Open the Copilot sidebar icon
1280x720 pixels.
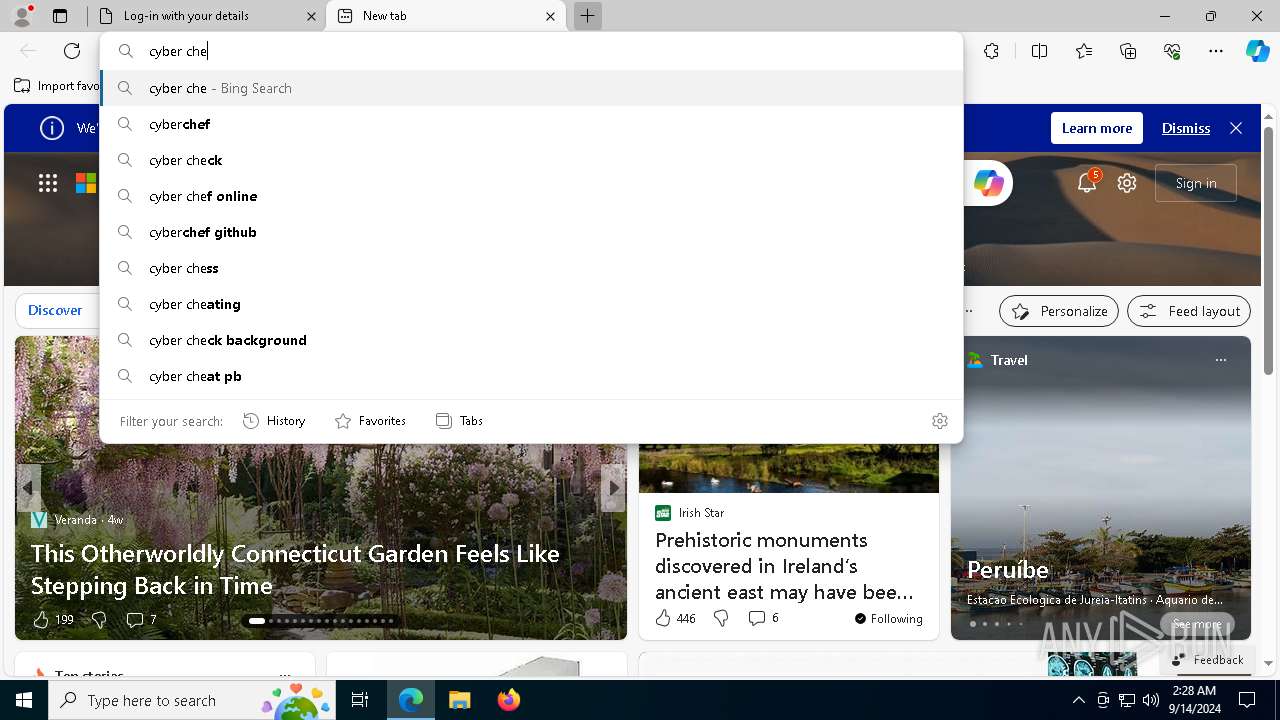pos(1257,51)
